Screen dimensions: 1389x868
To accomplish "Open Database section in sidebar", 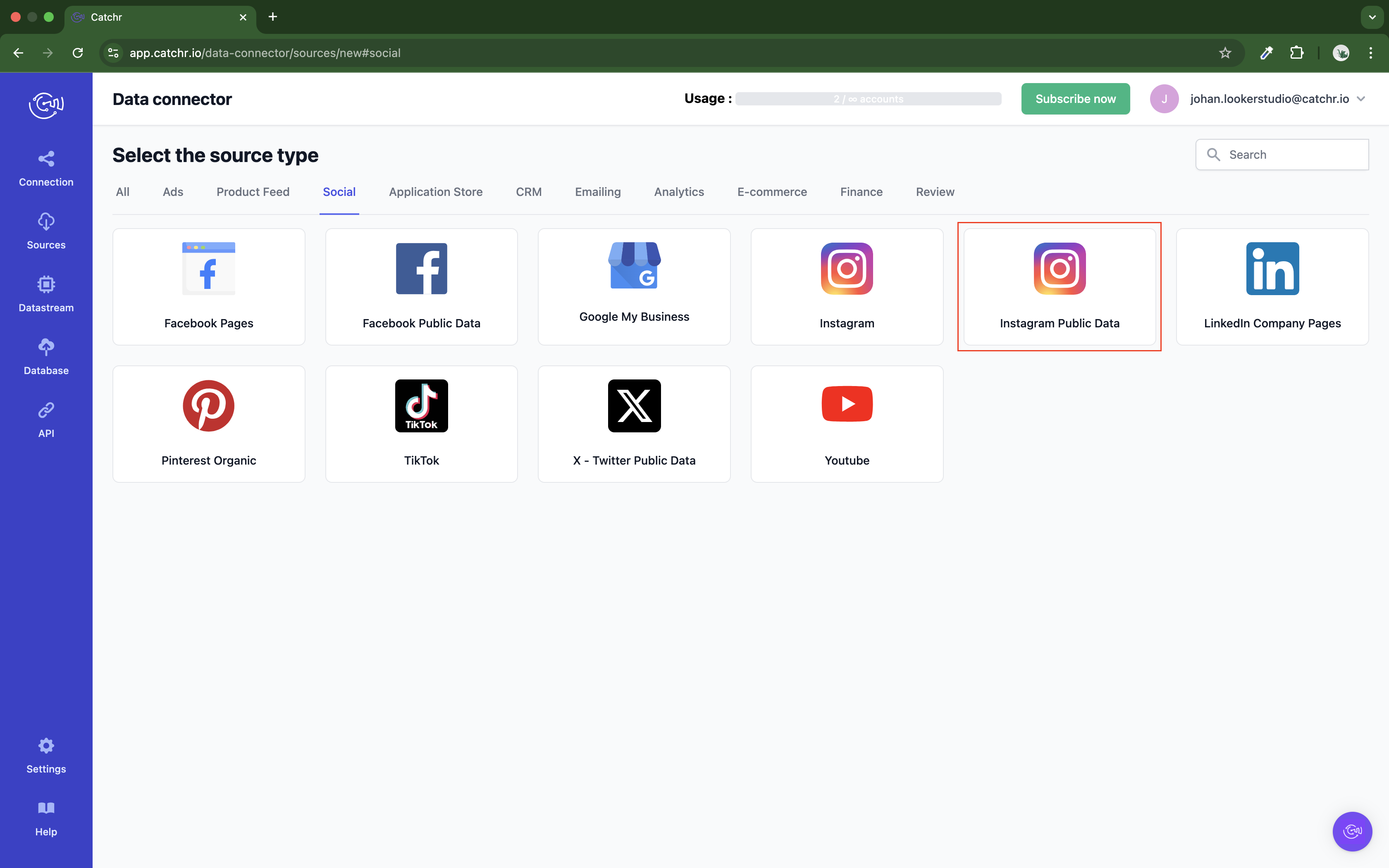I will point(46,357).
